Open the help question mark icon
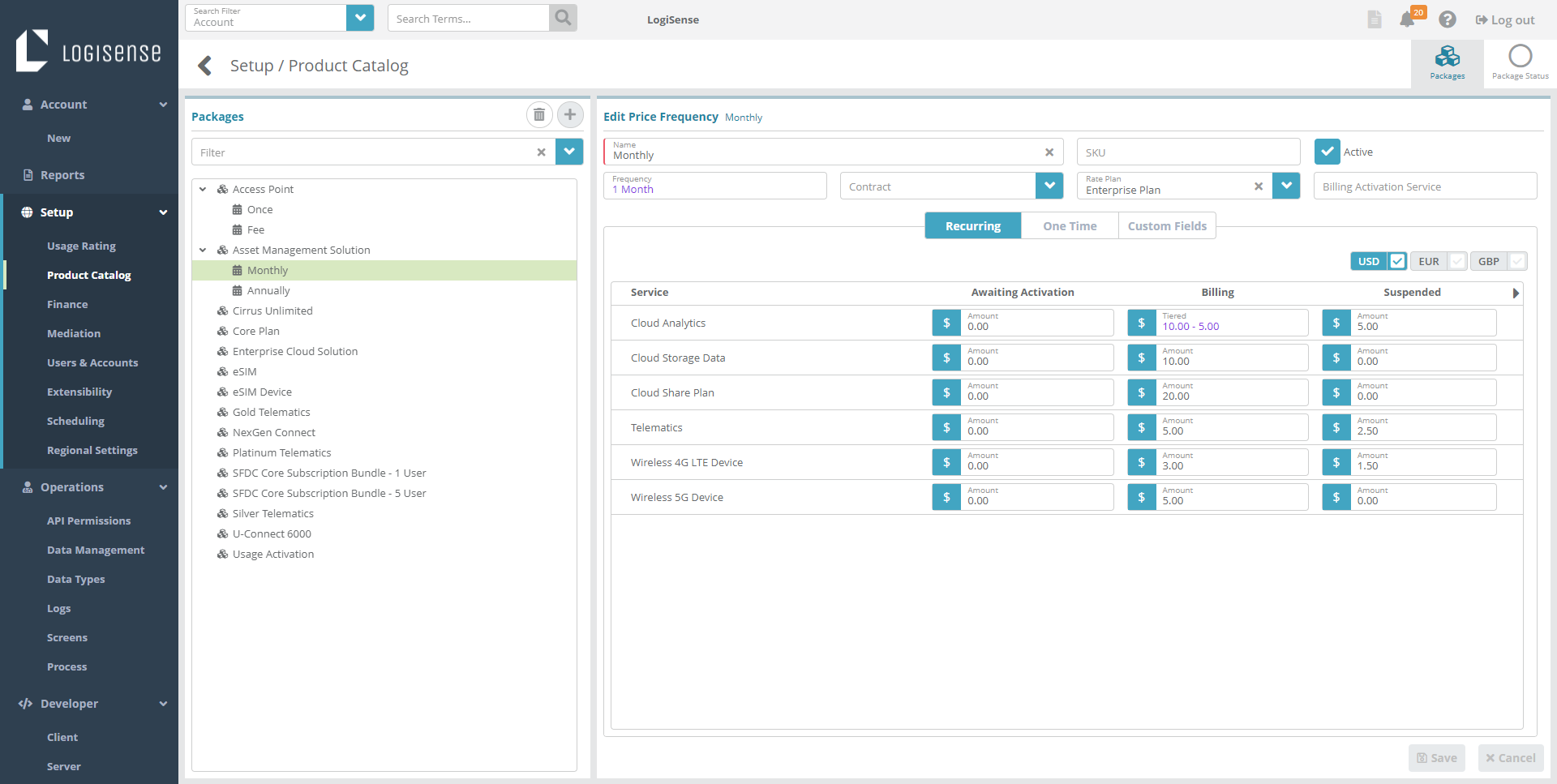The height and width of the screenshot is (784, 1557). click(1448, 19)
